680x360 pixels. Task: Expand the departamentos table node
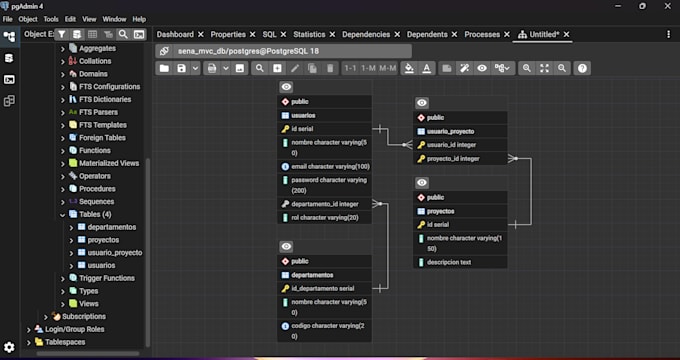[x=72, y=227]
